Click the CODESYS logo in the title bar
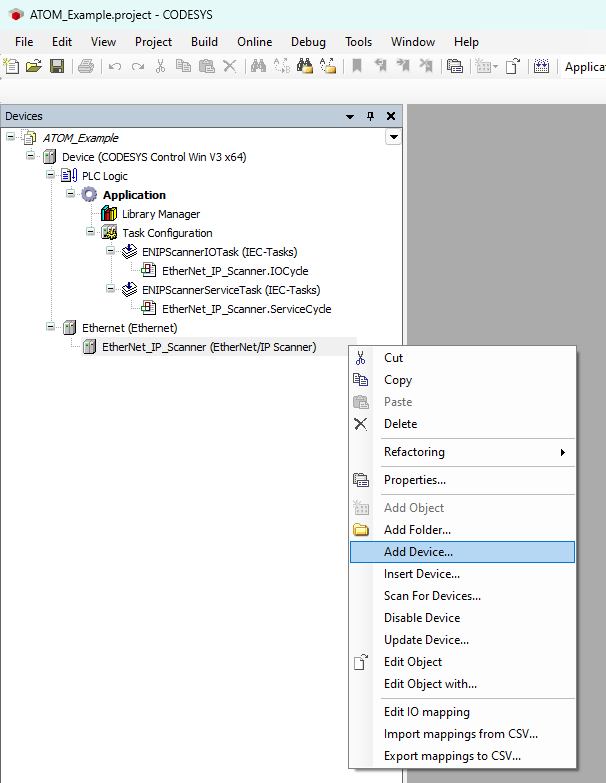Viewport: 606px width, 783px height. [x=16, y=14]
